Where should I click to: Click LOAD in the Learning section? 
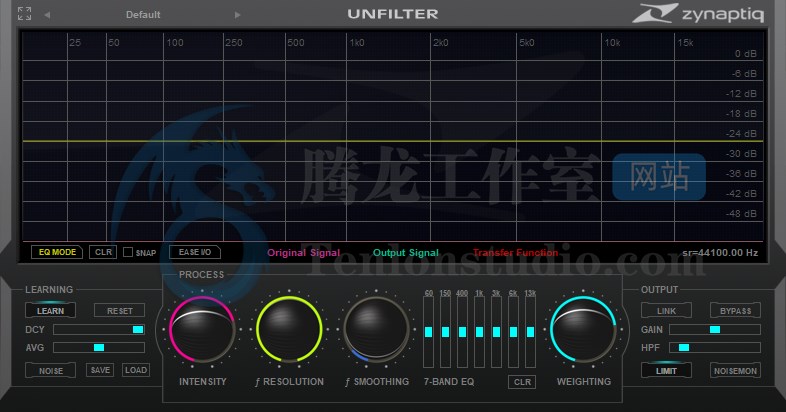136,370
